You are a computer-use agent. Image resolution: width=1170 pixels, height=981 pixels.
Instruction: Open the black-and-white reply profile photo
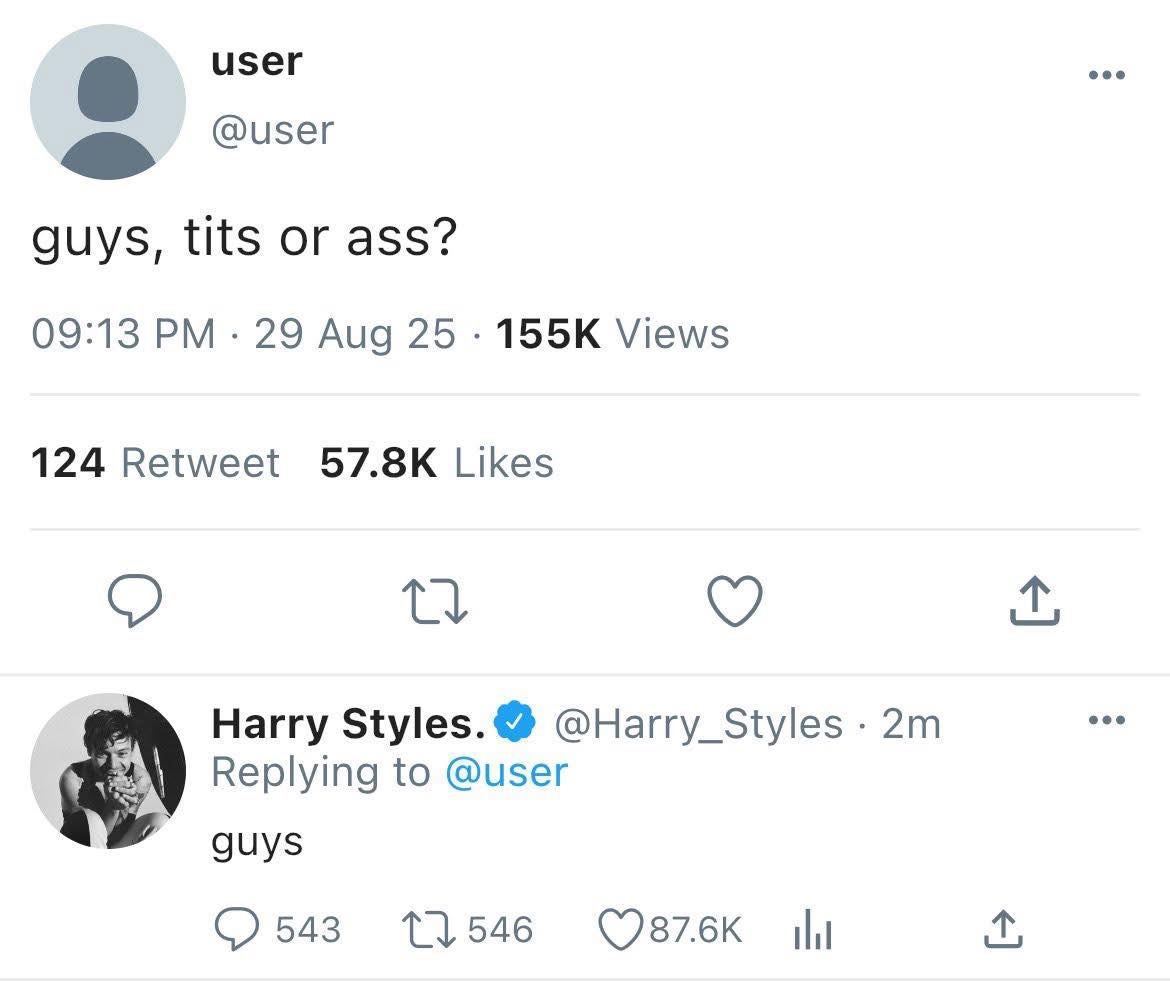tap(108, 771)
